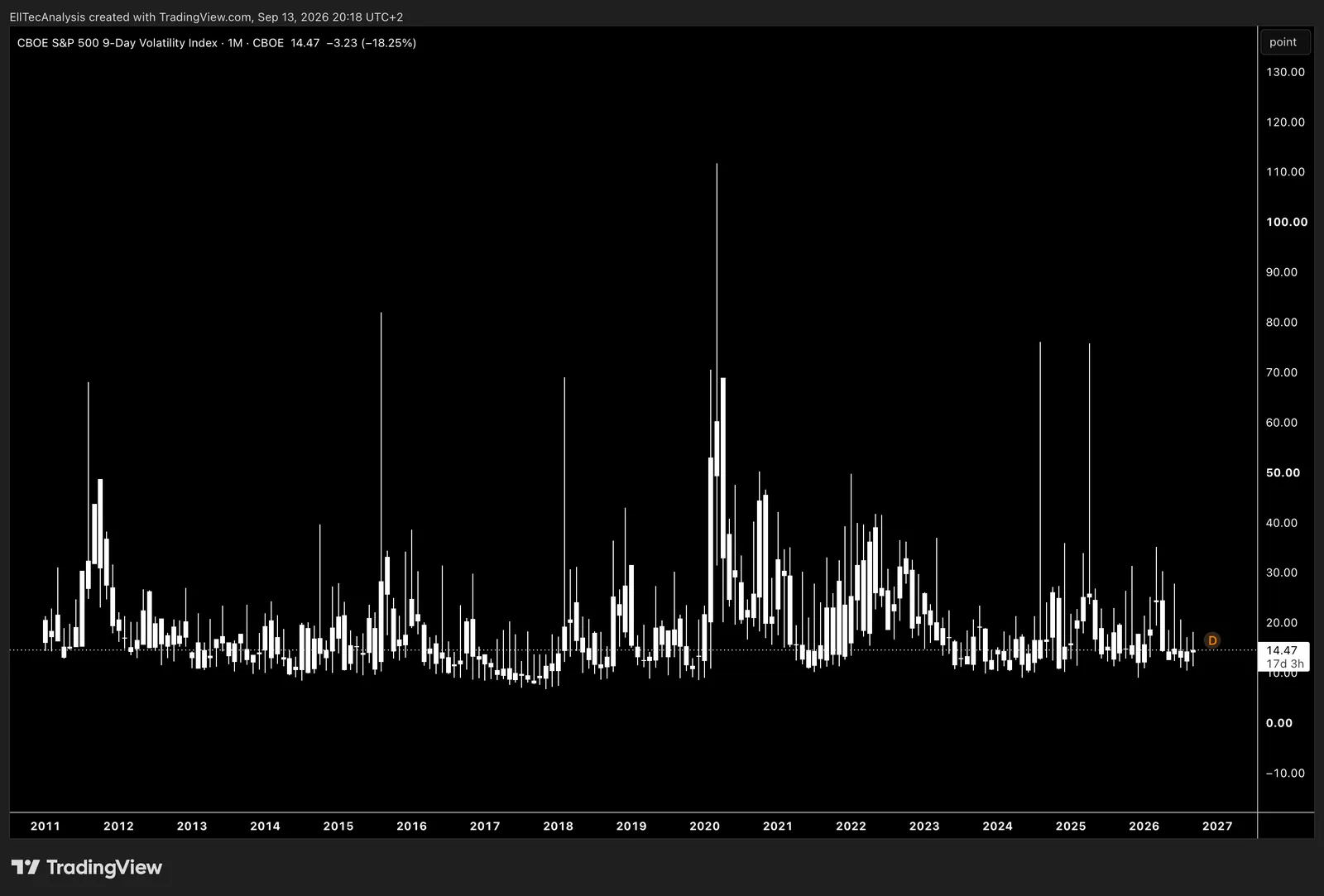Image resolution: width=1324 pixels, height=896 pixels.
Task: Click the CBOE S&P 500 9-Day Volatility Index title
Action: (118, 43)
